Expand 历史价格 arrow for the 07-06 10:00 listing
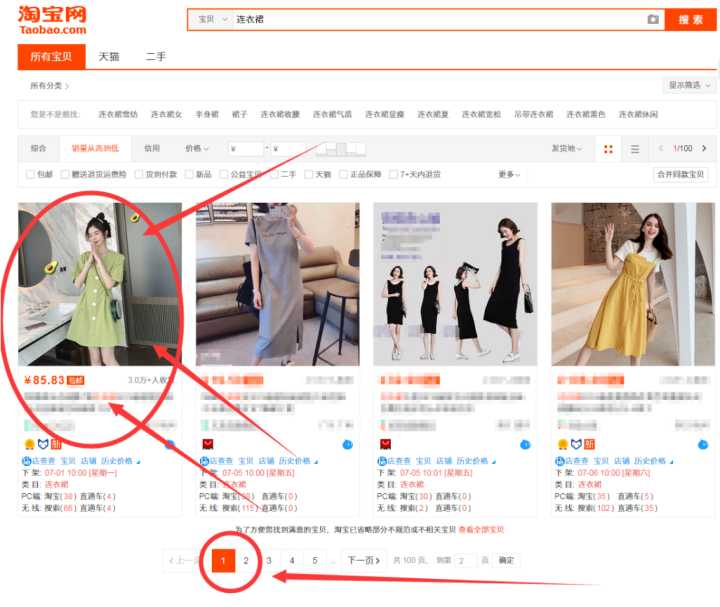The image size is (720, 607). (672, 462)
